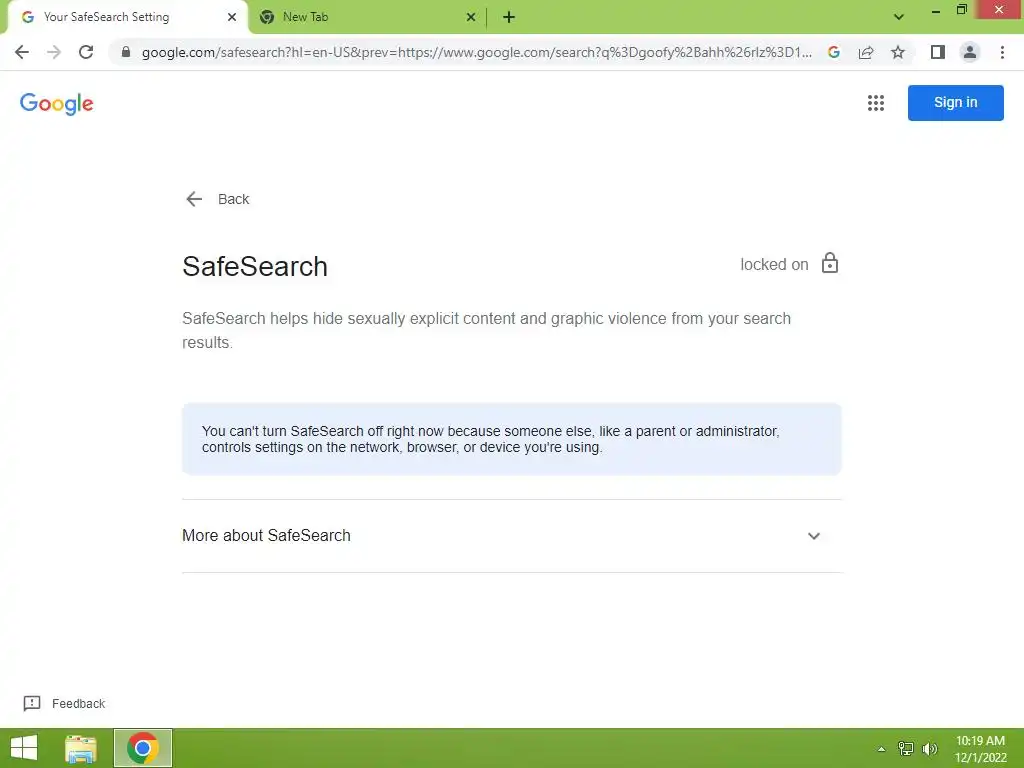Image resolution: width=1024 pixels, height=768 pixels.
Task: Open File Explorer from taskbar
Action: (x=81, y=748)
